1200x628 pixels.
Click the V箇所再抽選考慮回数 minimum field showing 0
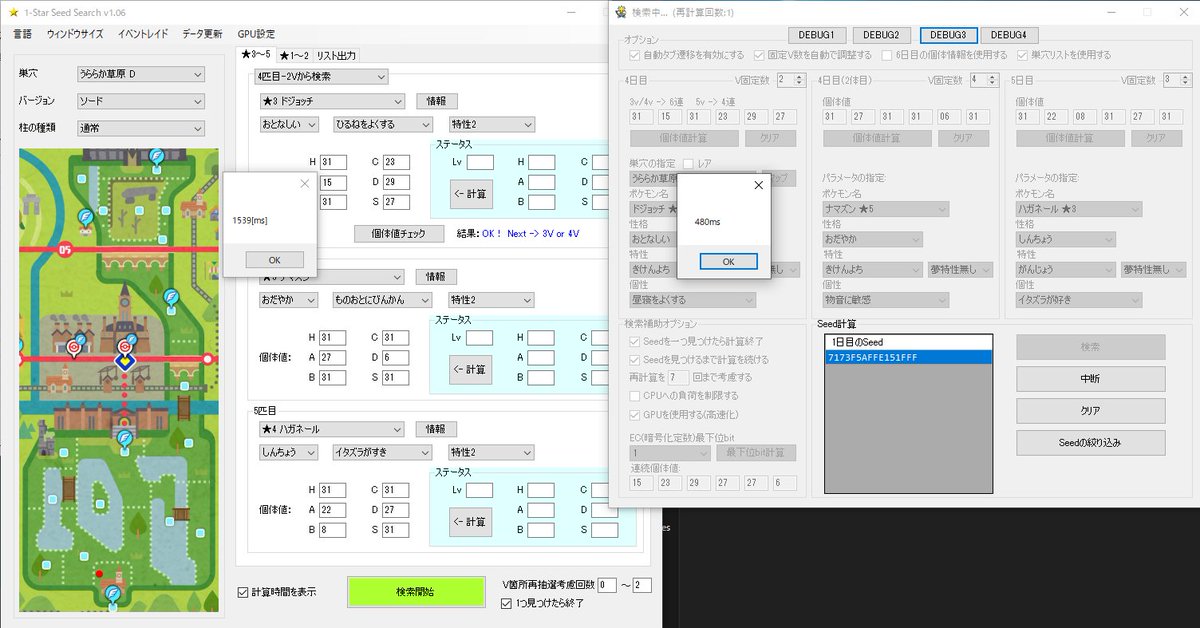[606, 585]
